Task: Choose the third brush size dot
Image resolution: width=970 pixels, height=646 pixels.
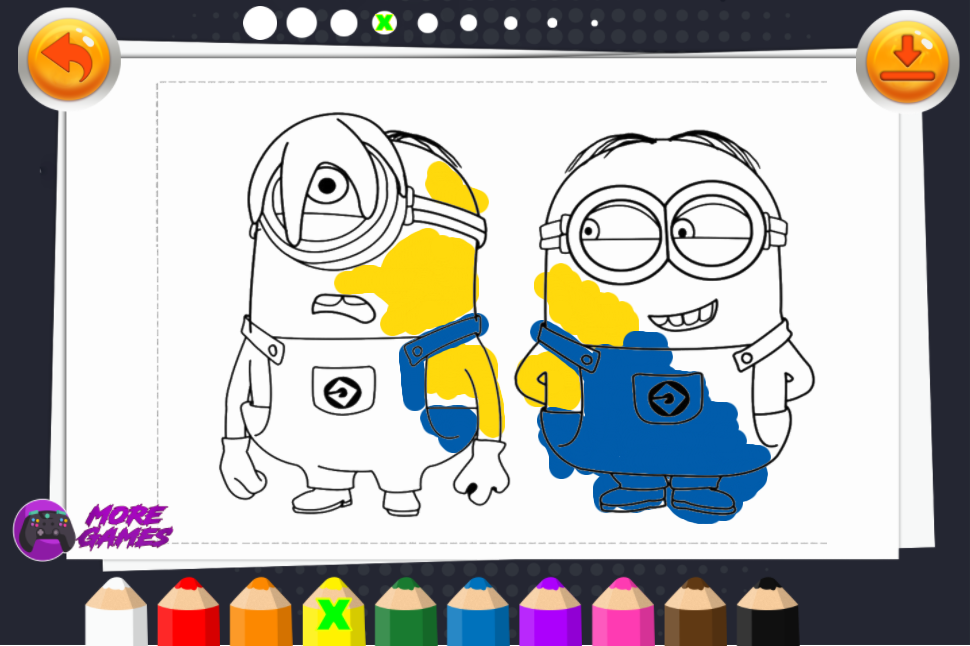Action: pyautogui.click(x=344, y=23)
